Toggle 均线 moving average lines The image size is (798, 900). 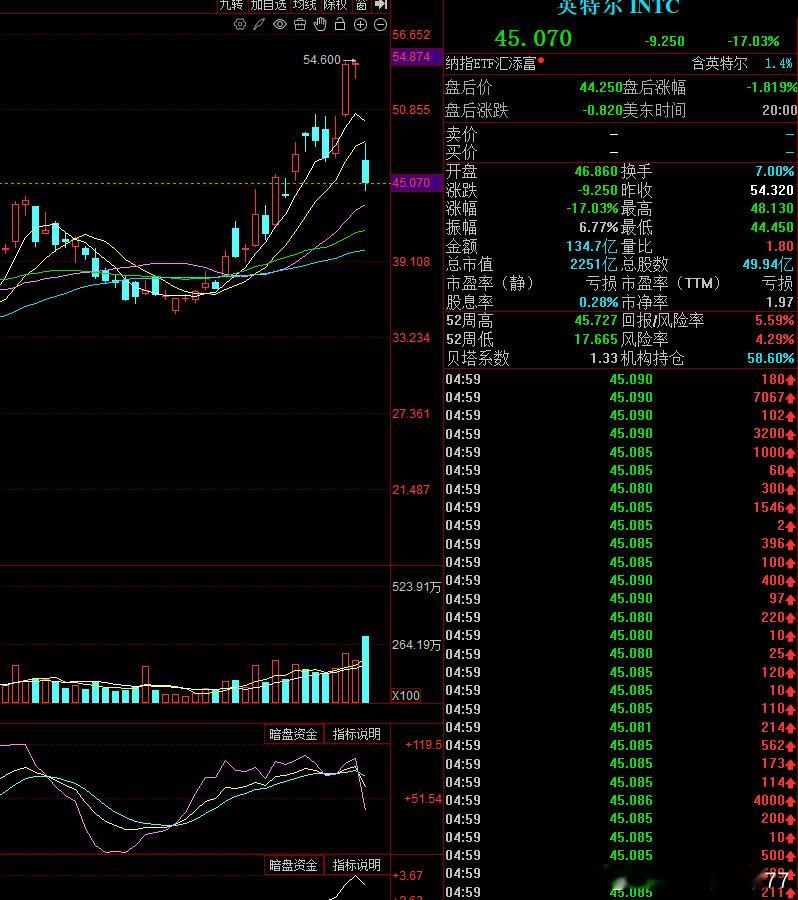coord(304,5)
